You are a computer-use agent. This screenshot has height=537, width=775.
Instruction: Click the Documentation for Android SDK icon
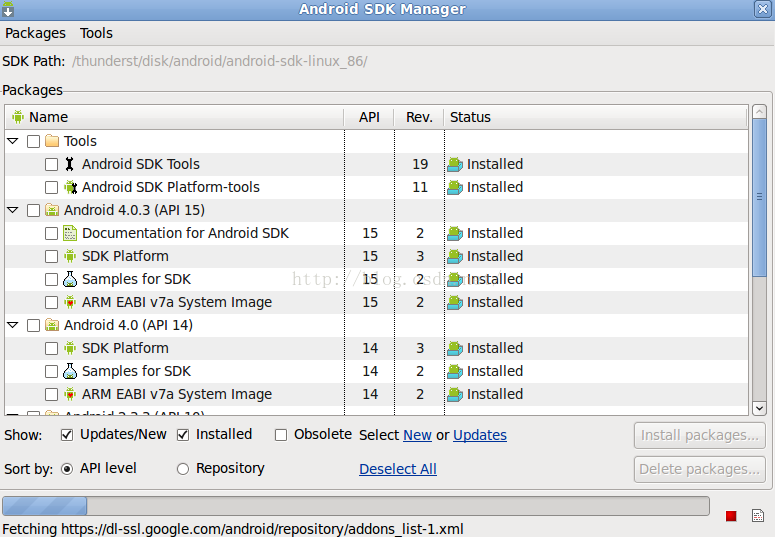70,233
